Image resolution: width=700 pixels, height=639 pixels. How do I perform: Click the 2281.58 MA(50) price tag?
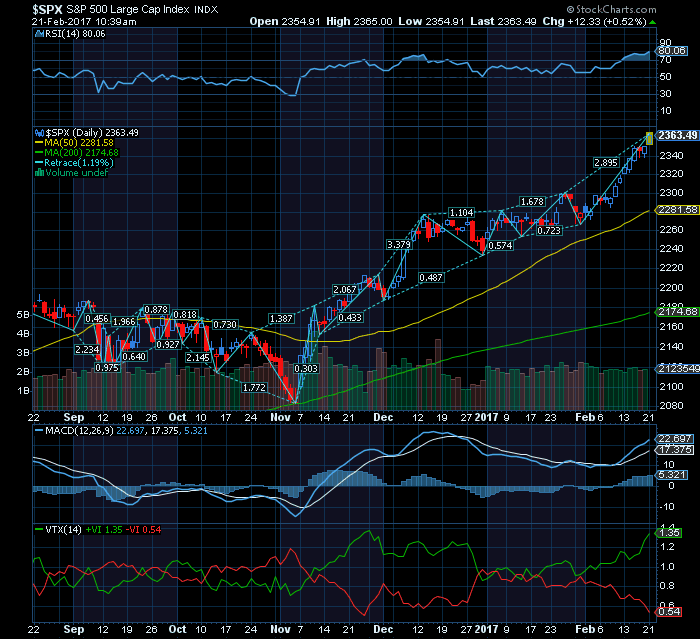tap(677, 210)
